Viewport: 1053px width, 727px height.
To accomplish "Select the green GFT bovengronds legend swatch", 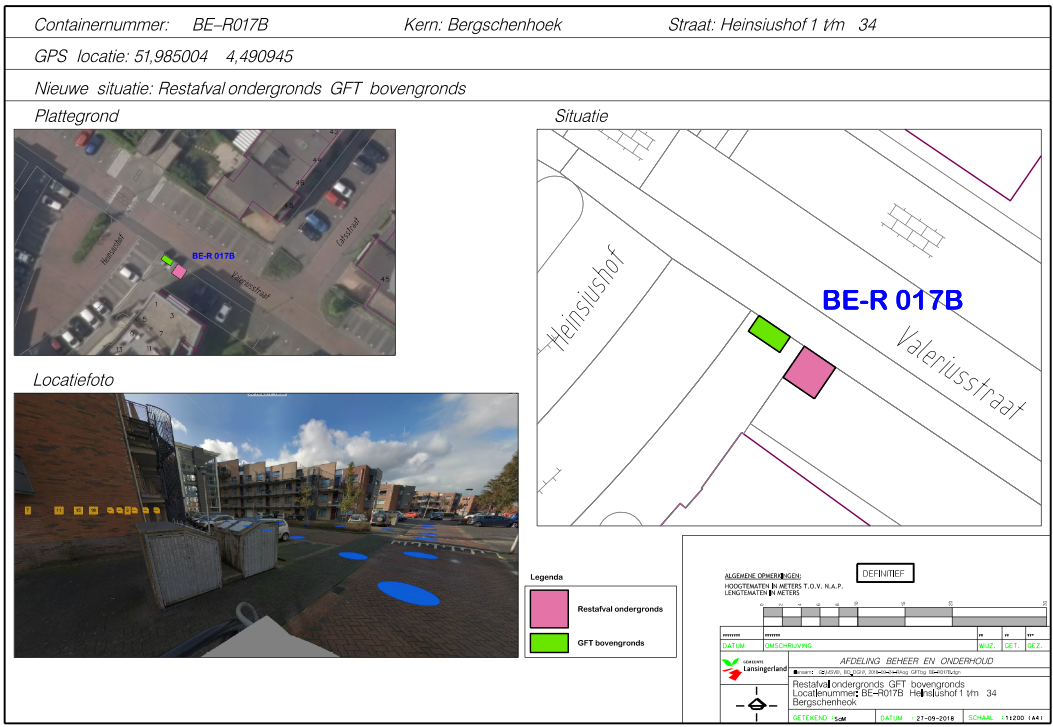I will (x=549, y=642).
